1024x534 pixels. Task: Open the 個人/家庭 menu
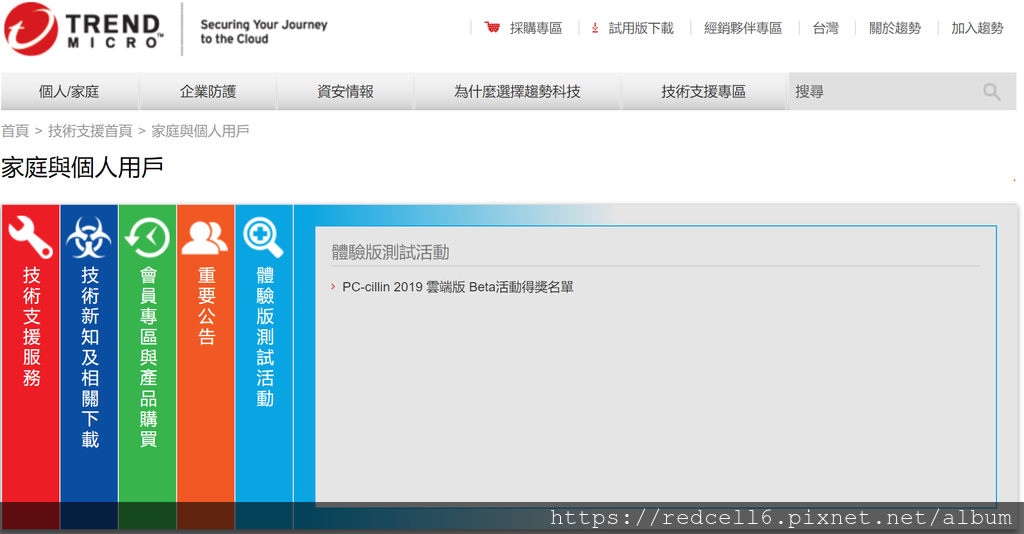(x=69, y=91)
